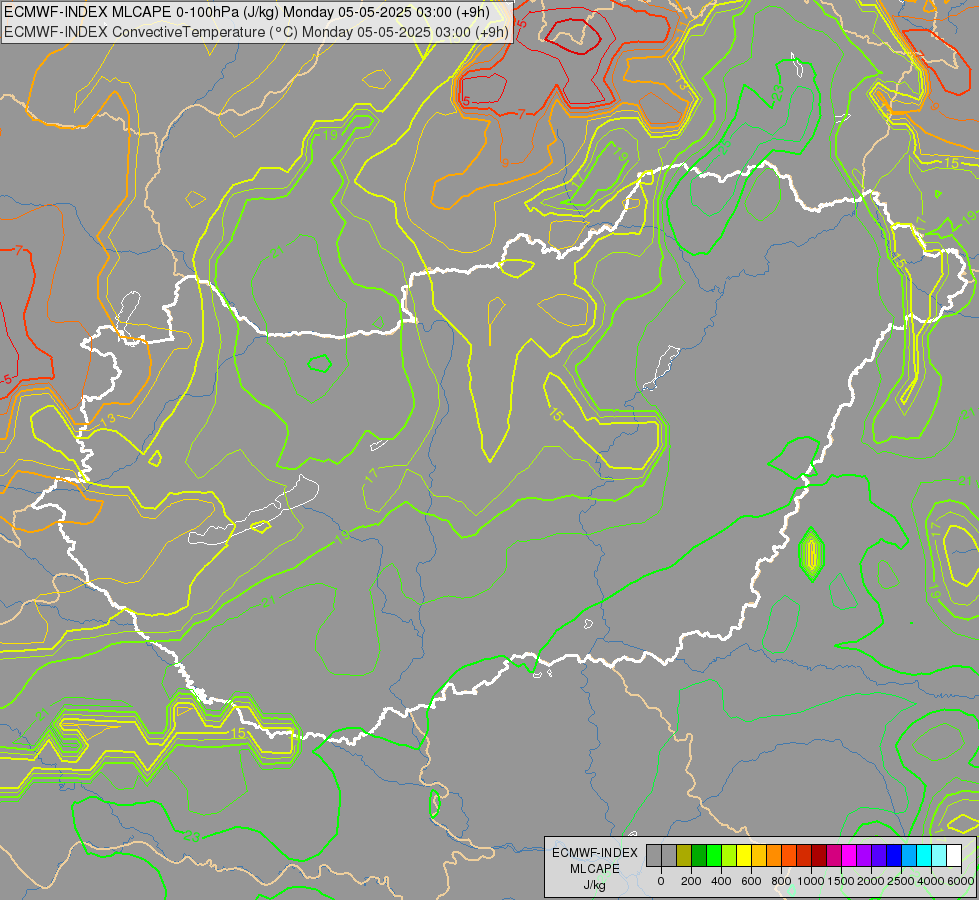Image resolution: width=979 pixels, height=900 pixels.
Task: Click the 6000 tick value in legend
Action: tap(961, 881)
